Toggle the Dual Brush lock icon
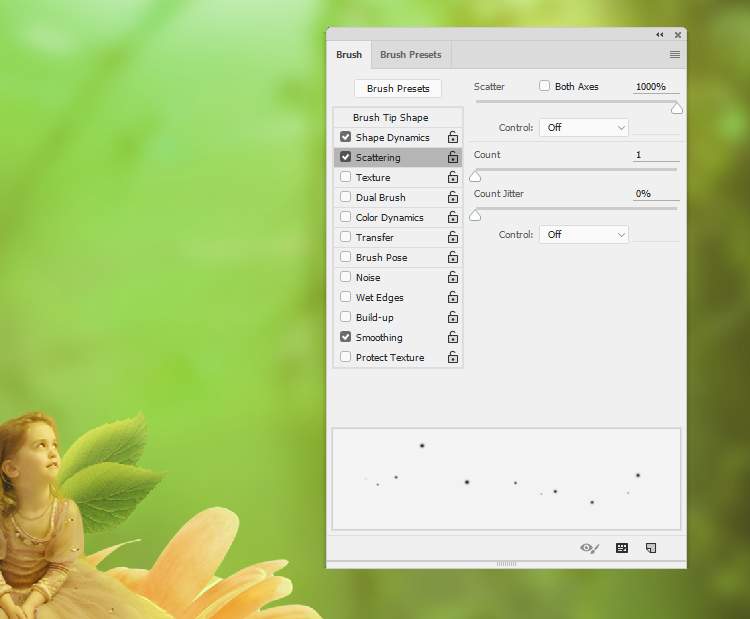This screenshot has height=619, width=750. point(452,197)
